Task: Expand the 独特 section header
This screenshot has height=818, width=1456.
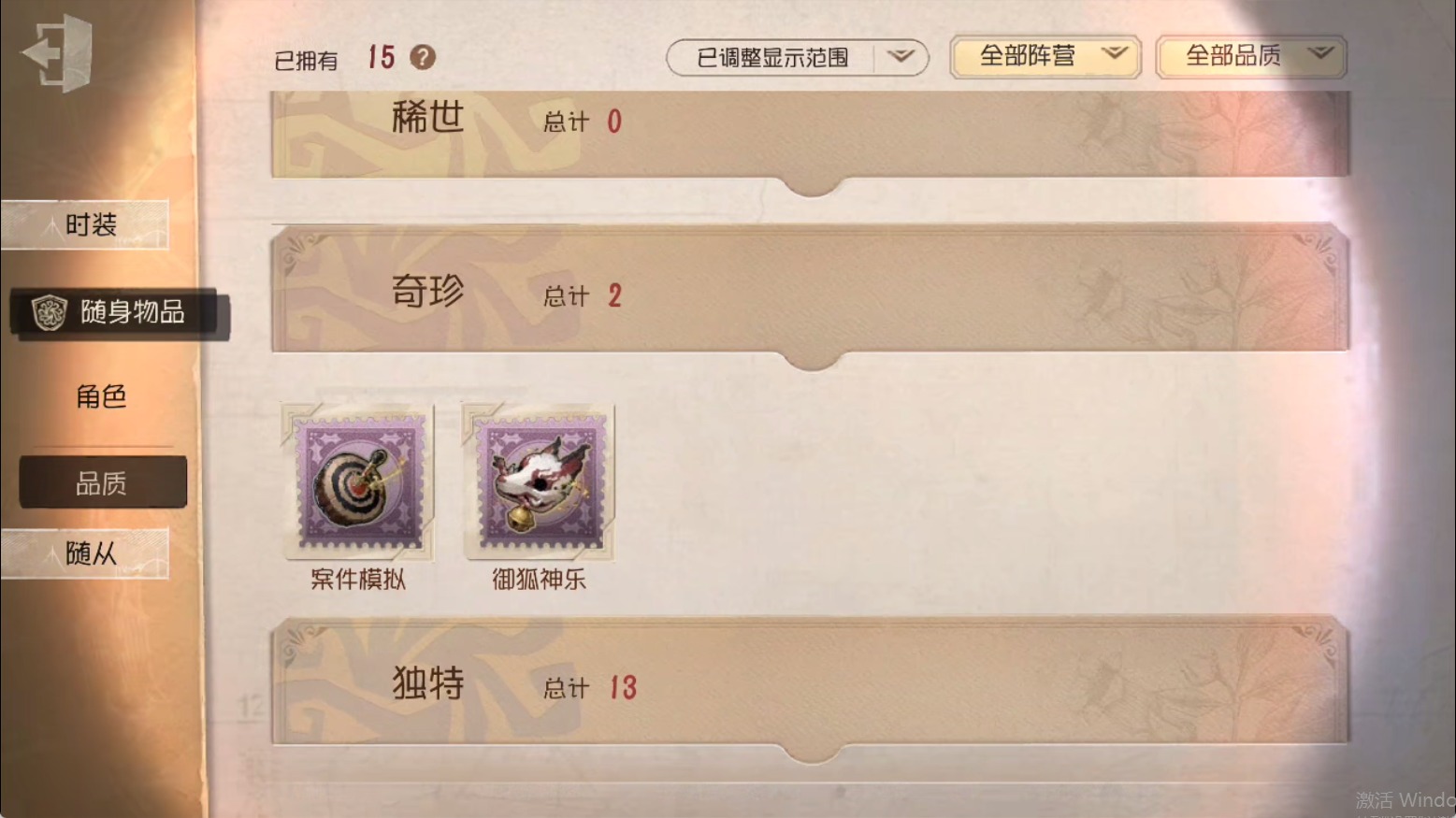Action: point(810,682)
